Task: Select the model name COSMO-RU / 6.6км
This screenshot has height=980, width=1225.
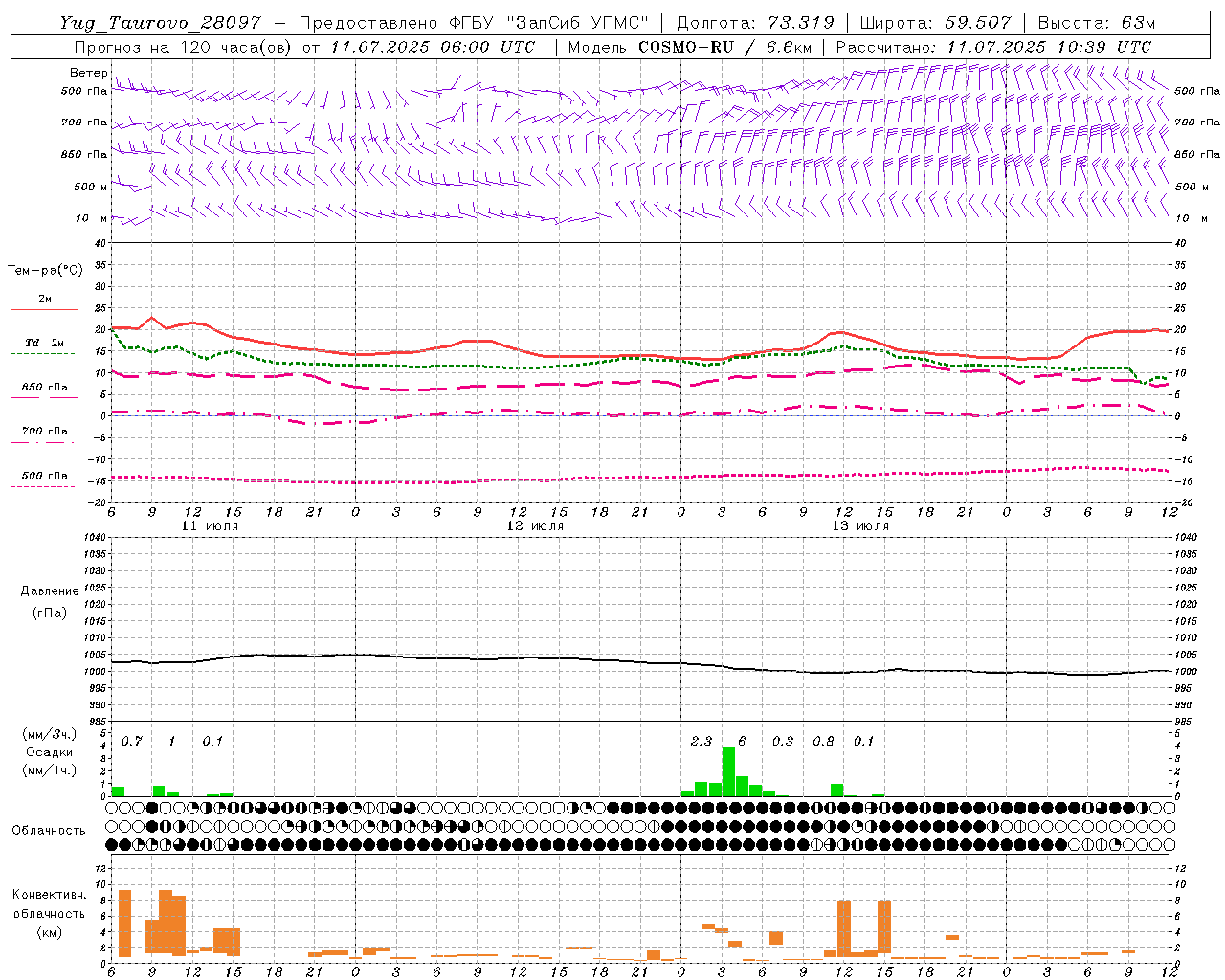Action: [x=724, y=47]
